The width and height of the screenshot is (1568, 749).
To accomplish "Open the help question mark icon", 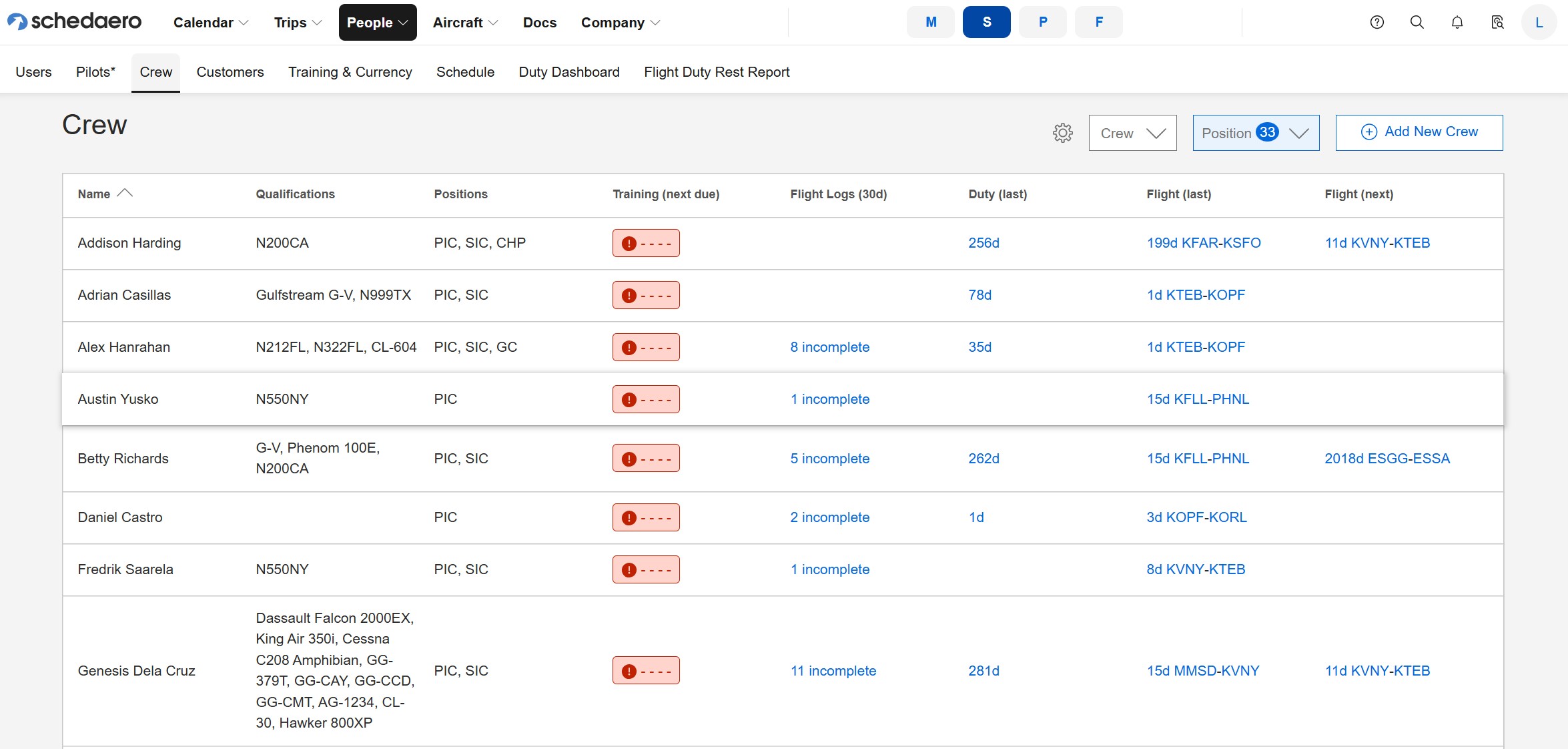I will pos(1377,22).
